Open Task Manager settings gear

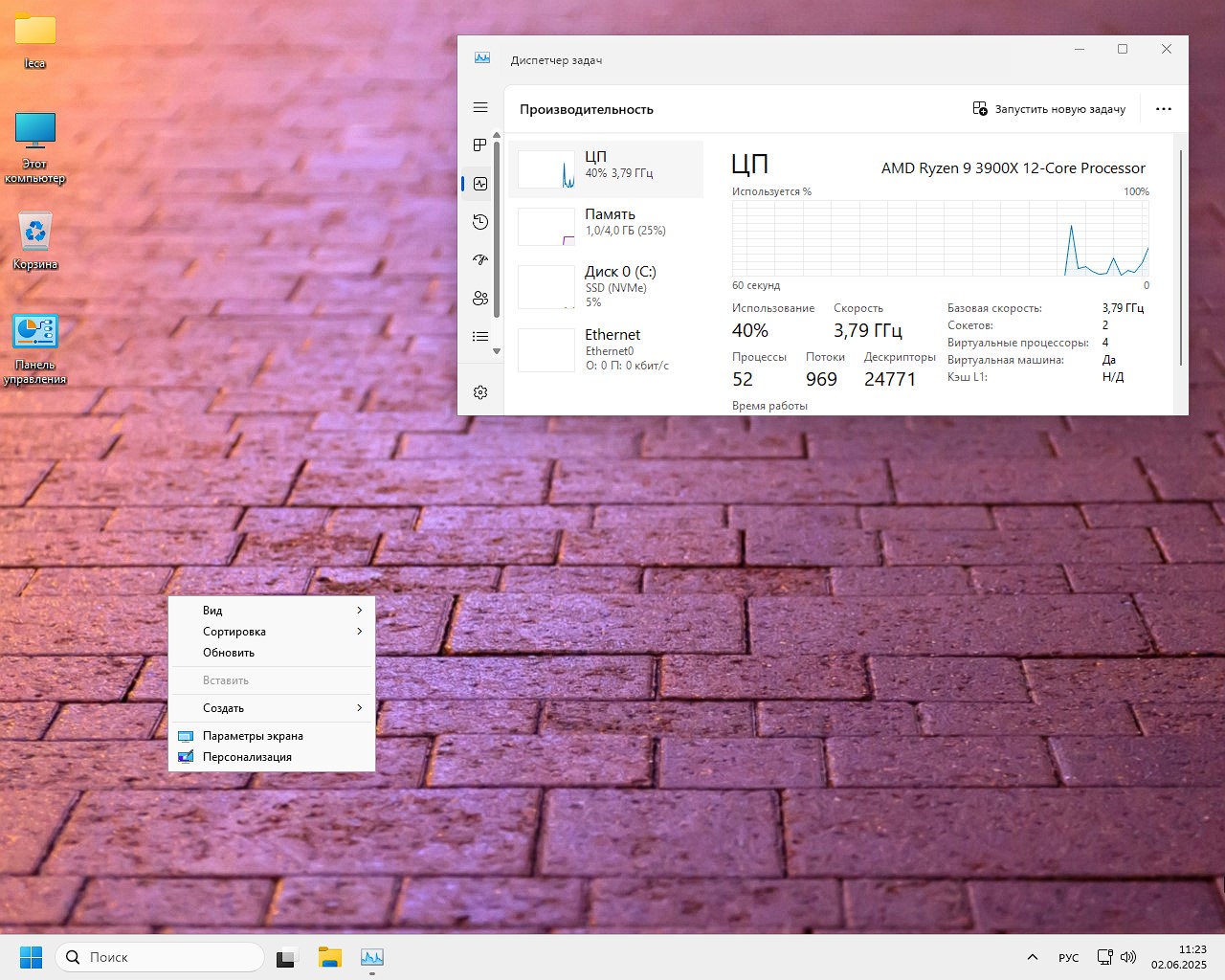[480, 392]
